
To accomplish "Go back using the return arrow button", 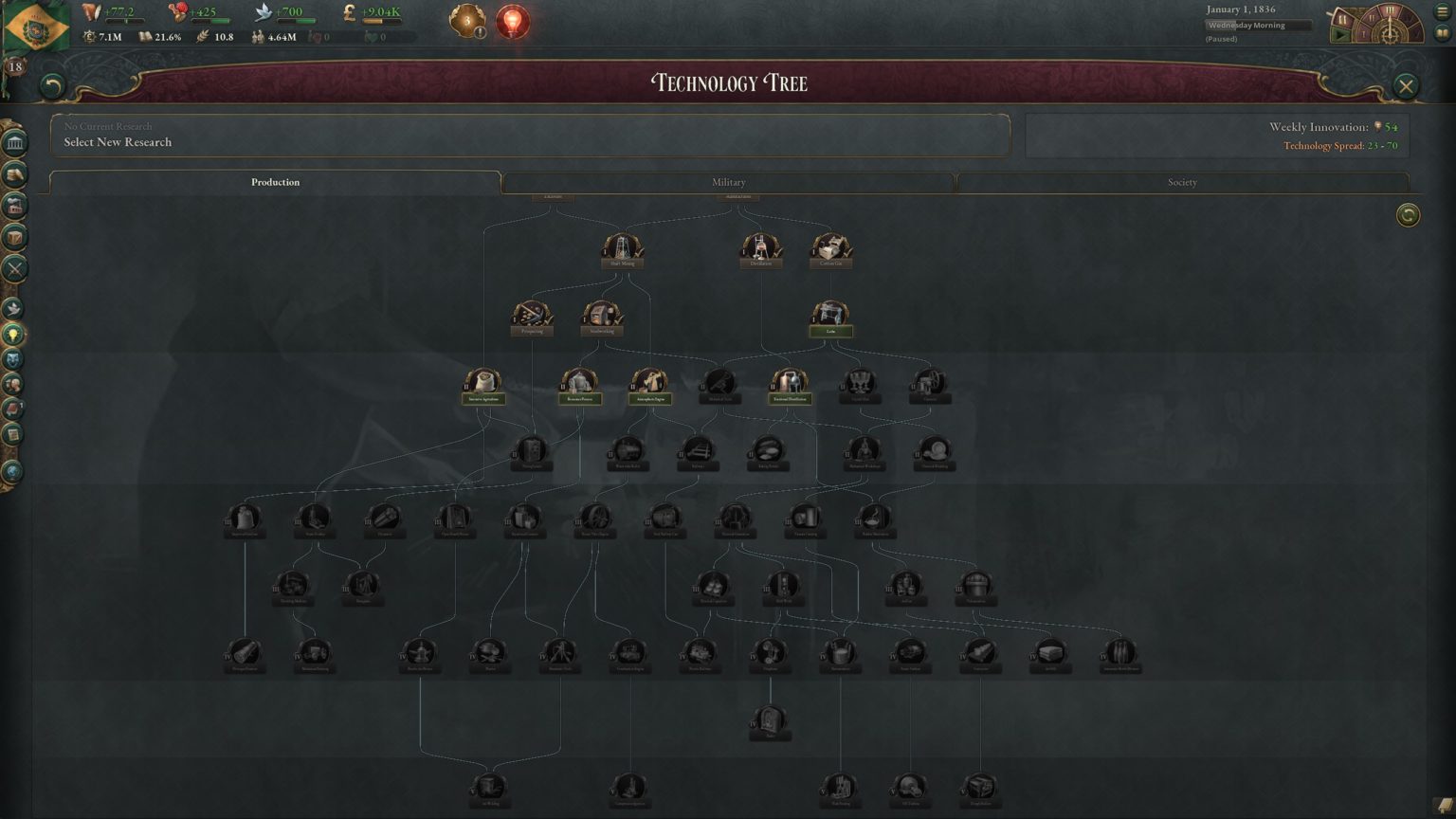I will (53, 87).
